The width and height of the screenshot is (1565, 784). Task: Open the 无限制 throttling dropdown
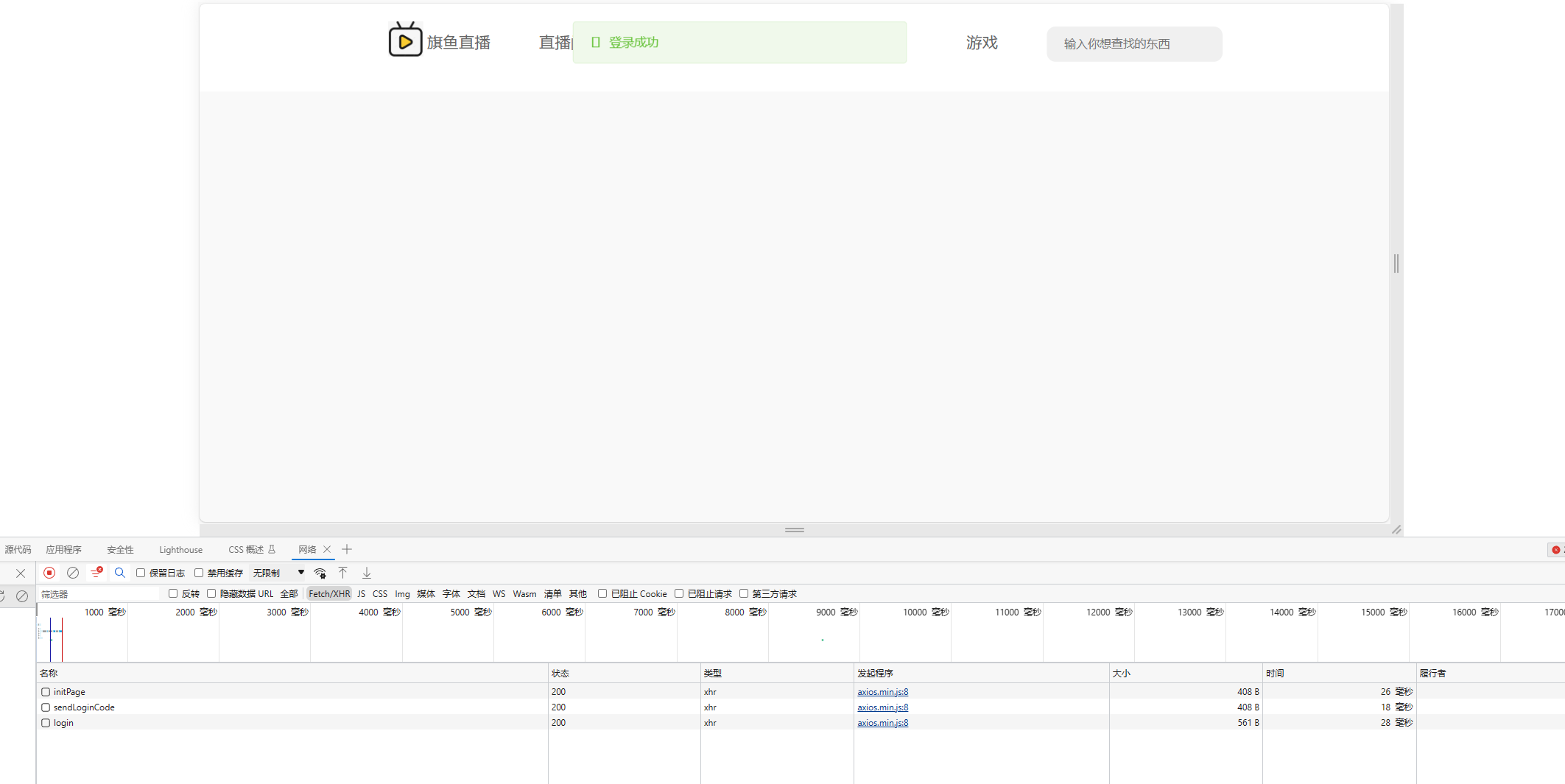[278, 573]
